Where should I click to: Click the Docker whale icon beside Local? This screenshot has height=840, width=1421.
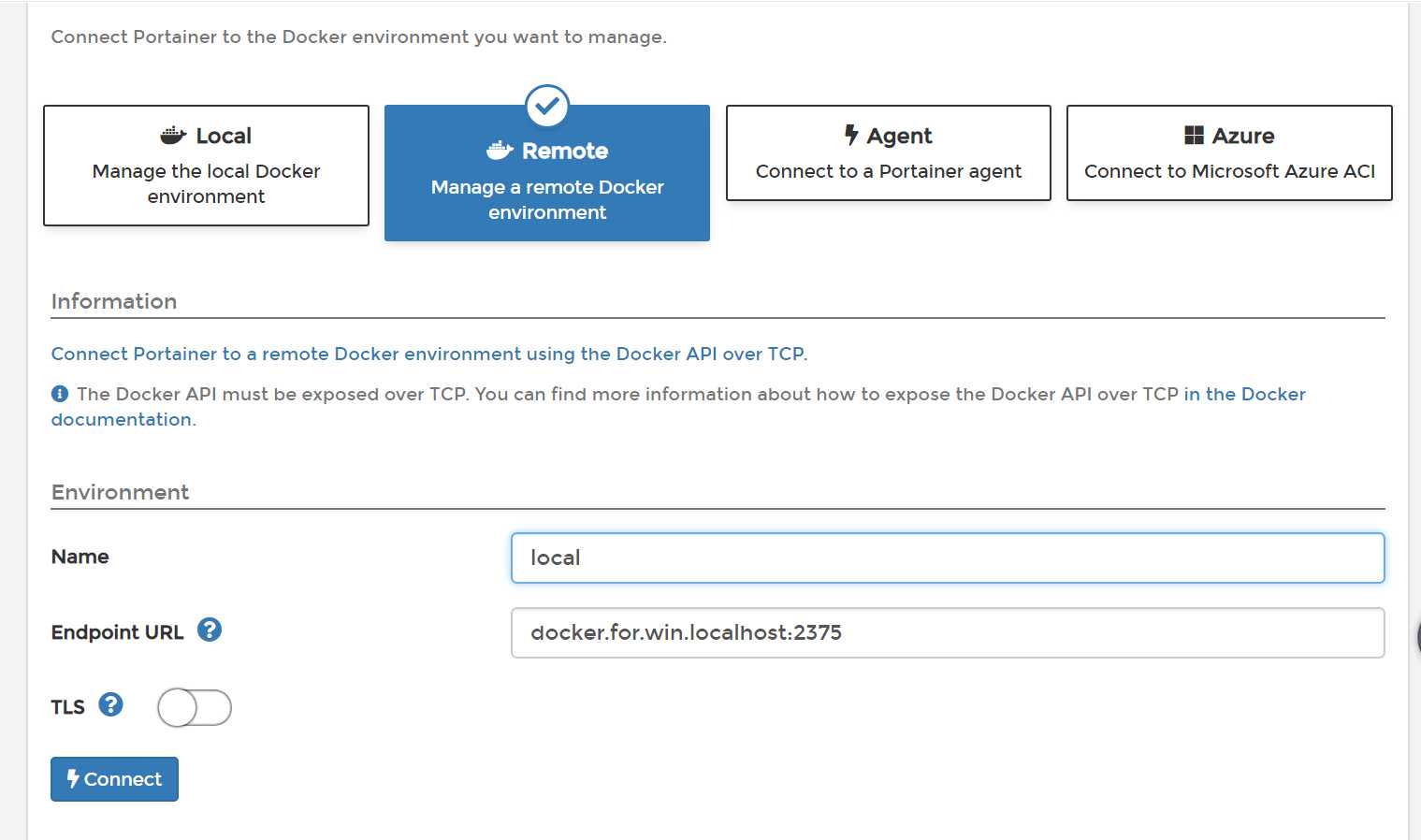173,136
